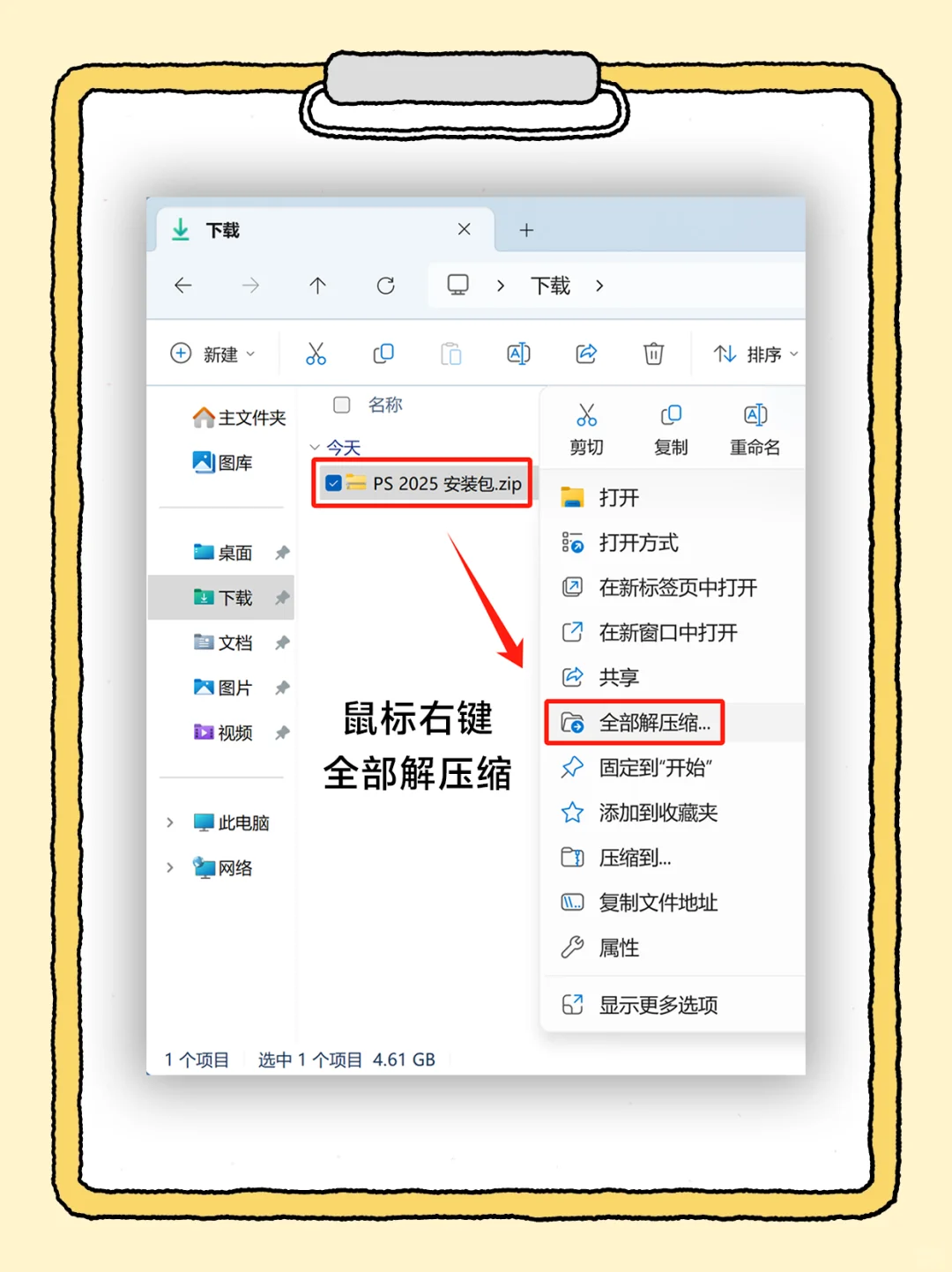Unpin 文档 using its pin icon

click(282, 643)
